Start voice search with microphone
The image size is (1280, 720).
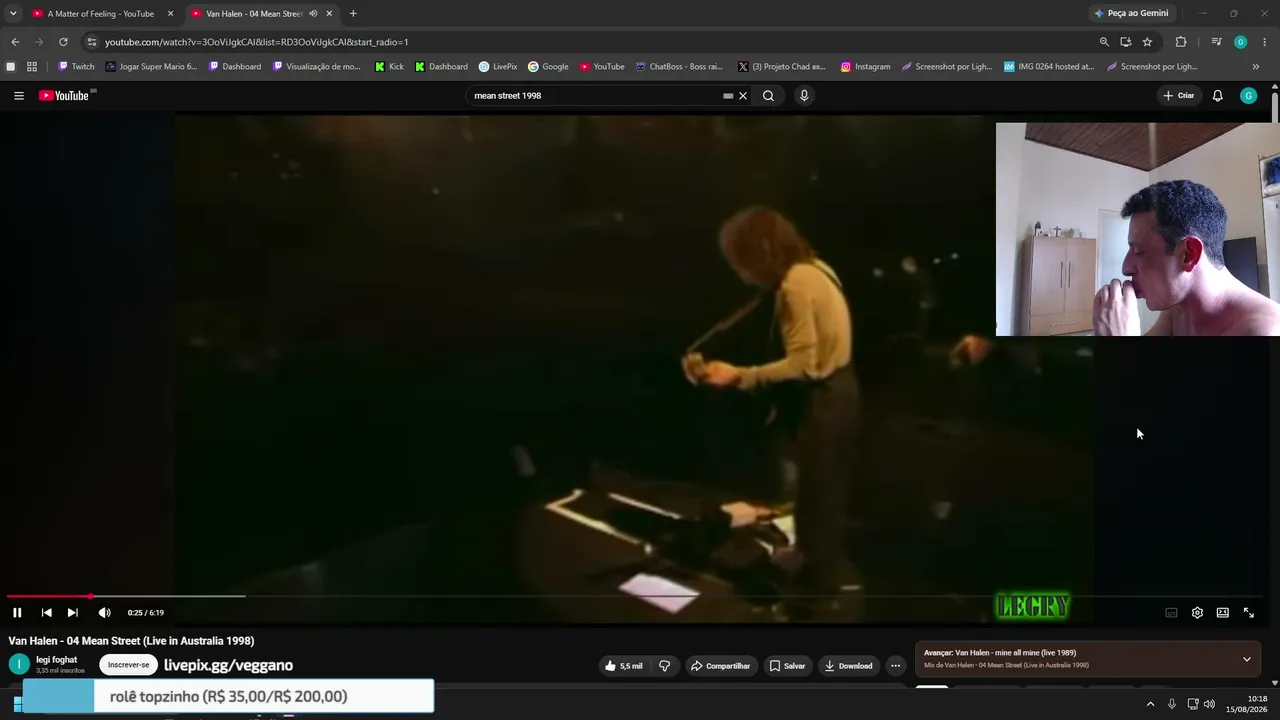(x=804, y=96)
